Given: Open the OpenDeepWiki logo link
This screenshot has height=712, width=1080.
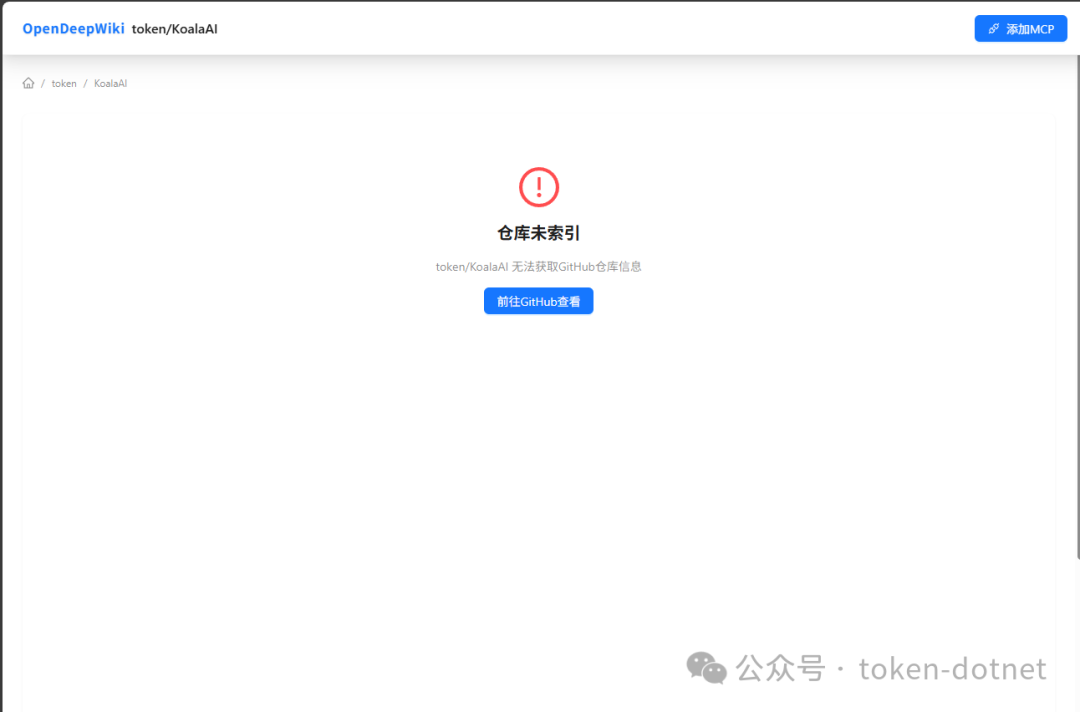Looking at the screenshot, I should pyautogui.click(x=74, y=29).
